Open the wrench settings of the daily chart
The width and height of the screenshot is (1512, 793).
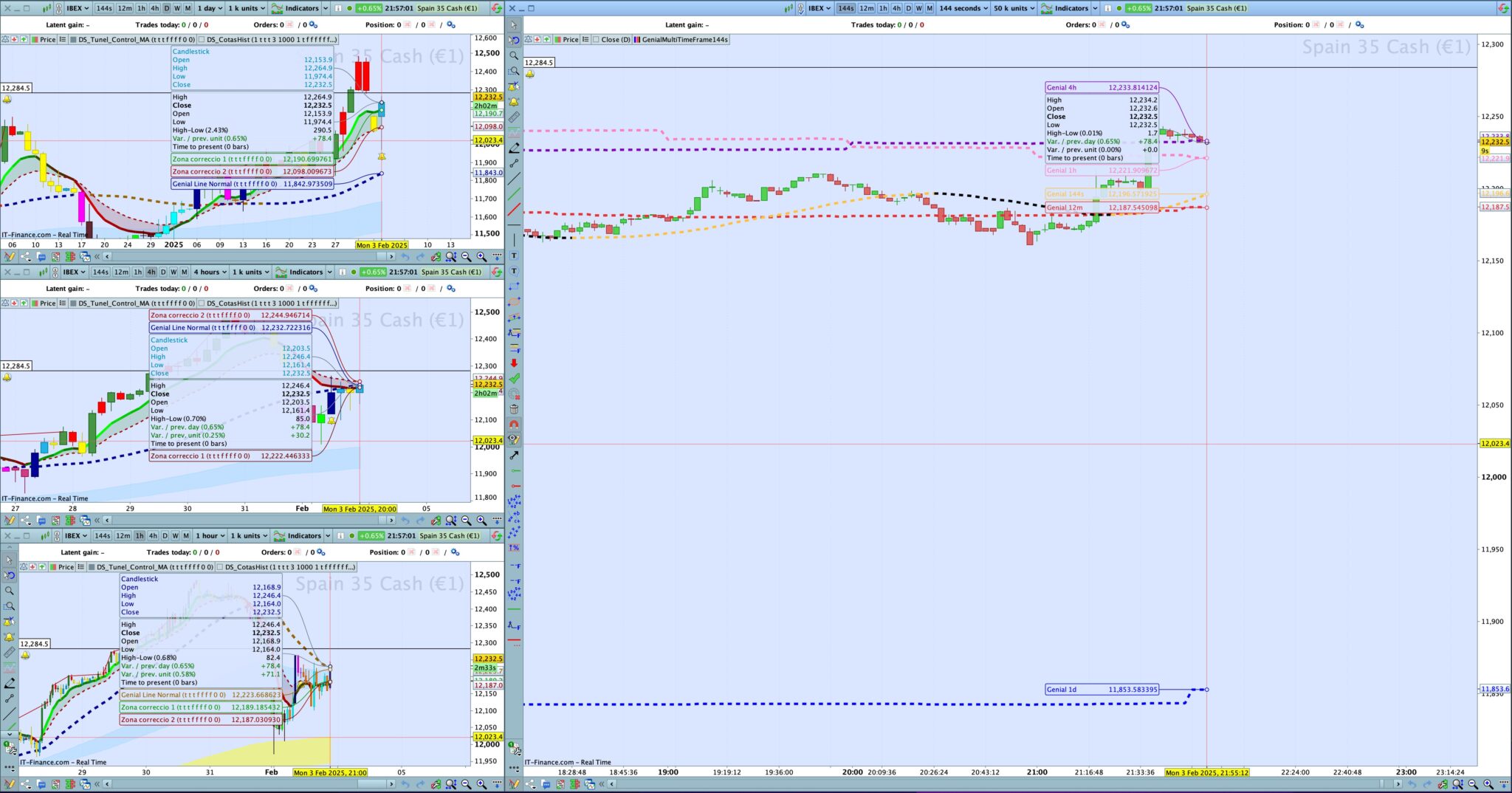(x=436, y=257)
